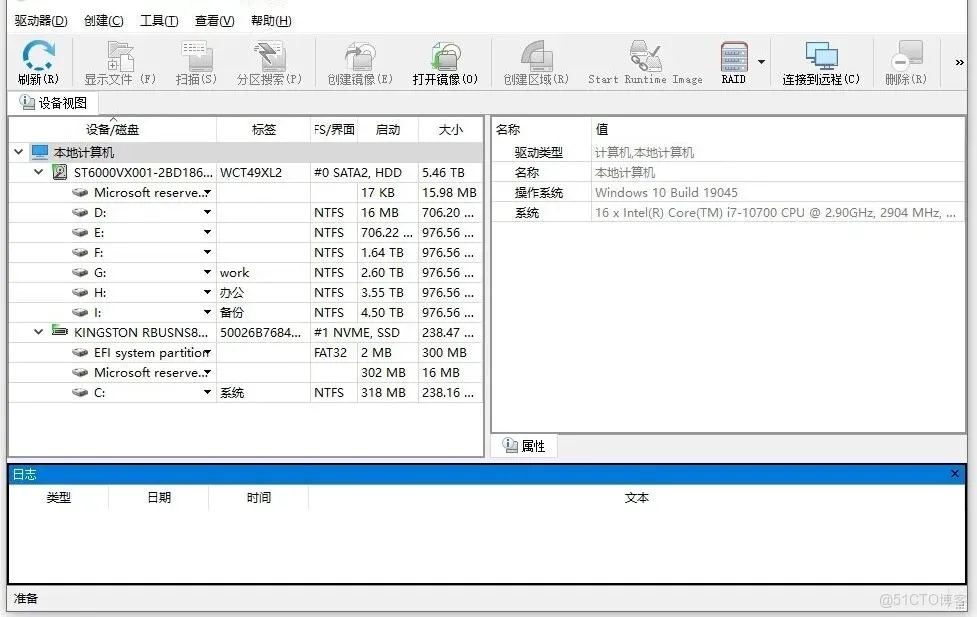Collapse the ST6000VX001 drive entry
The height and width of the screenshot is (617, 977).
tap(37, 172)
